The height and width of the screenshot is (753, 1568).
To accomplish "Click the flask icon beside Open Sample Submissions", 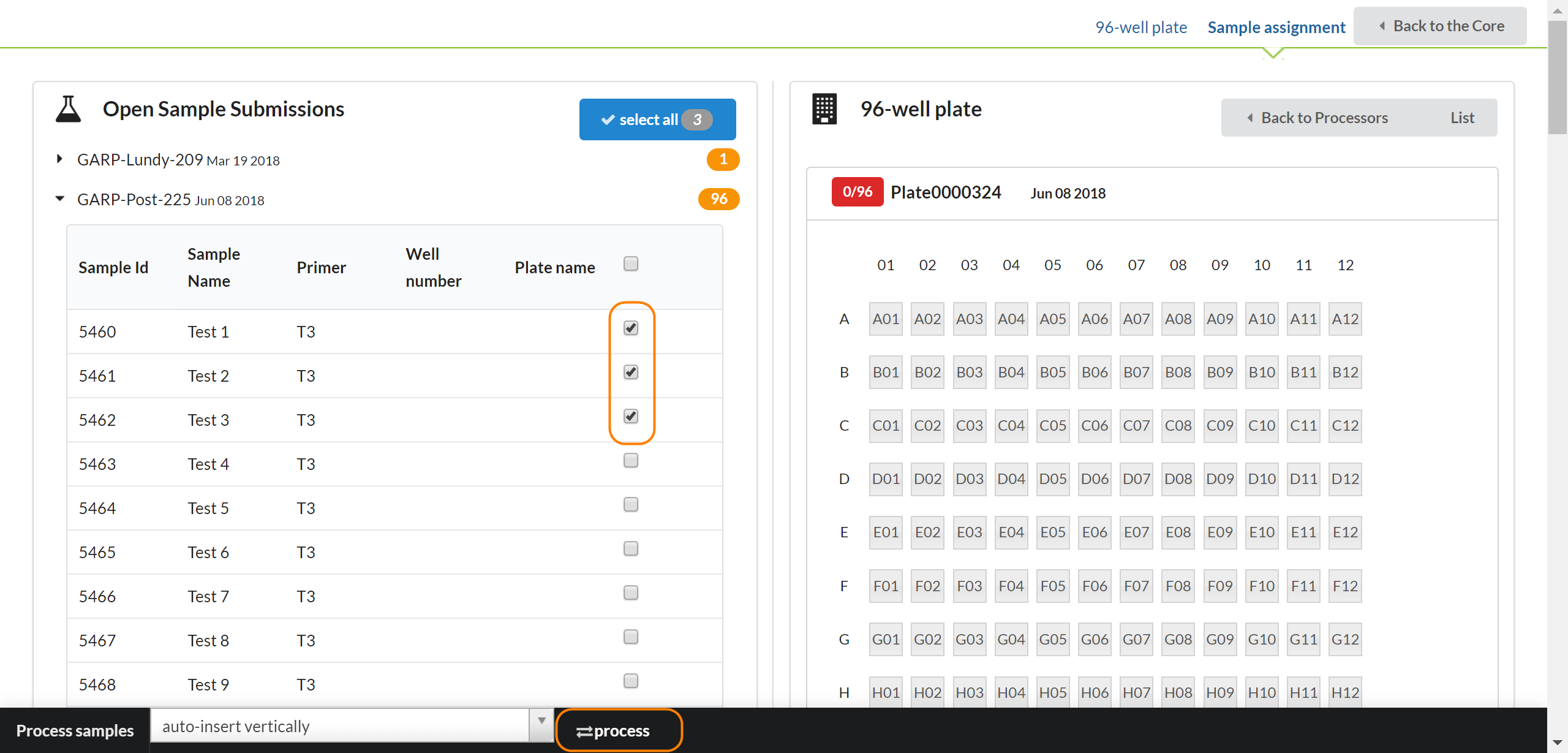I will click(x=68, y=109).
